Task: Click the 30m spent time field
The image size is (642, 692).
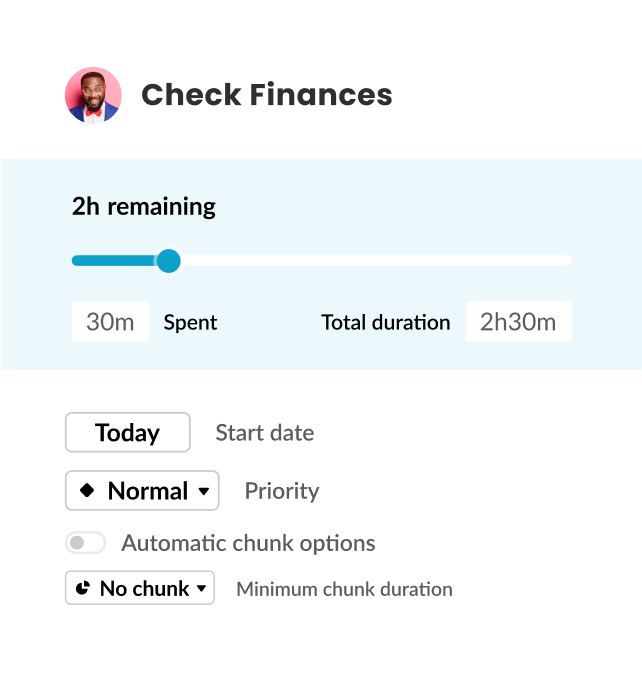Action: tap(110, 322)
